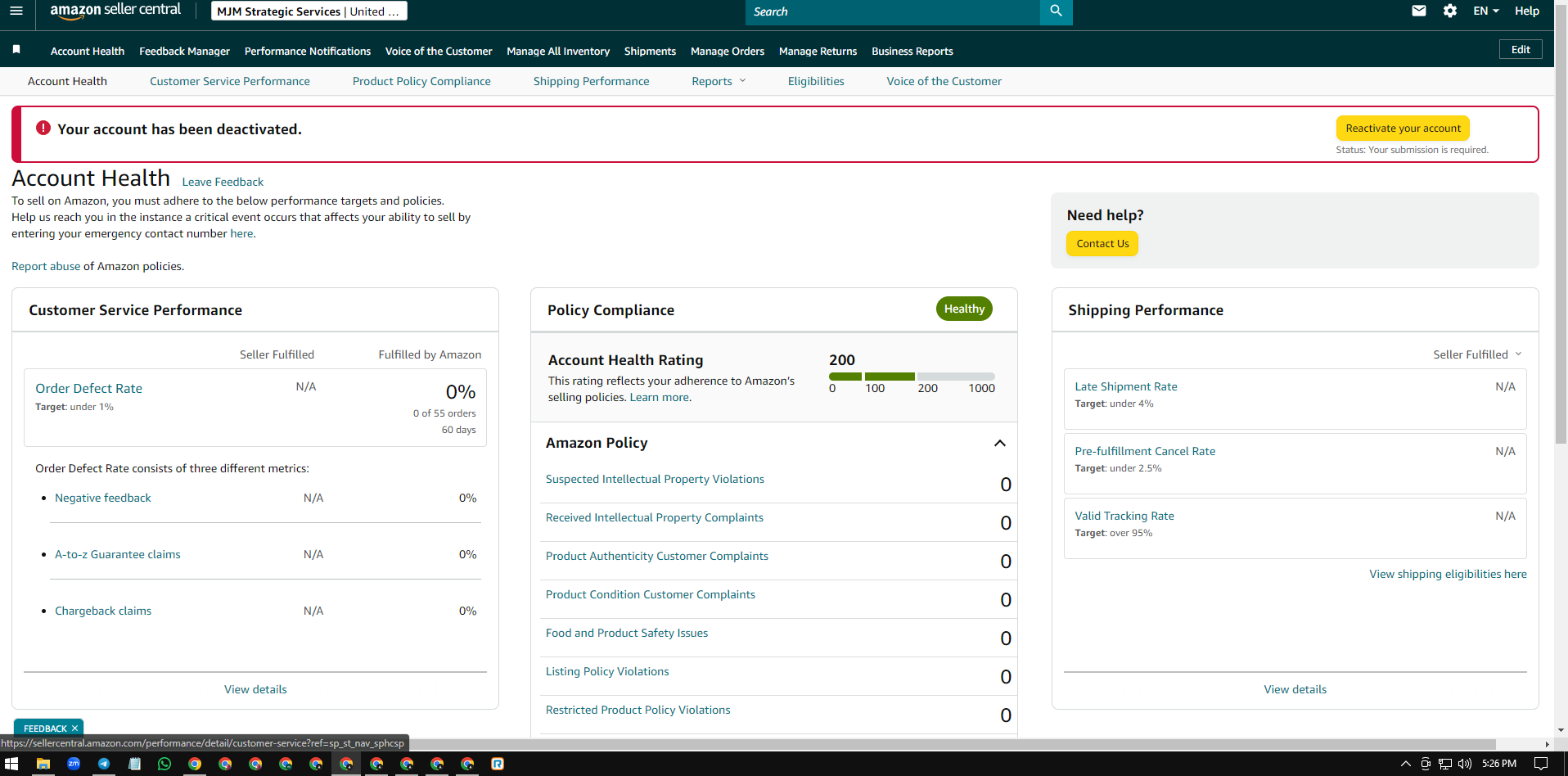The height and width of the screenshot is (776, 1568).
Task: Open the settings gear icon
Action: (x=1450, y=11)
